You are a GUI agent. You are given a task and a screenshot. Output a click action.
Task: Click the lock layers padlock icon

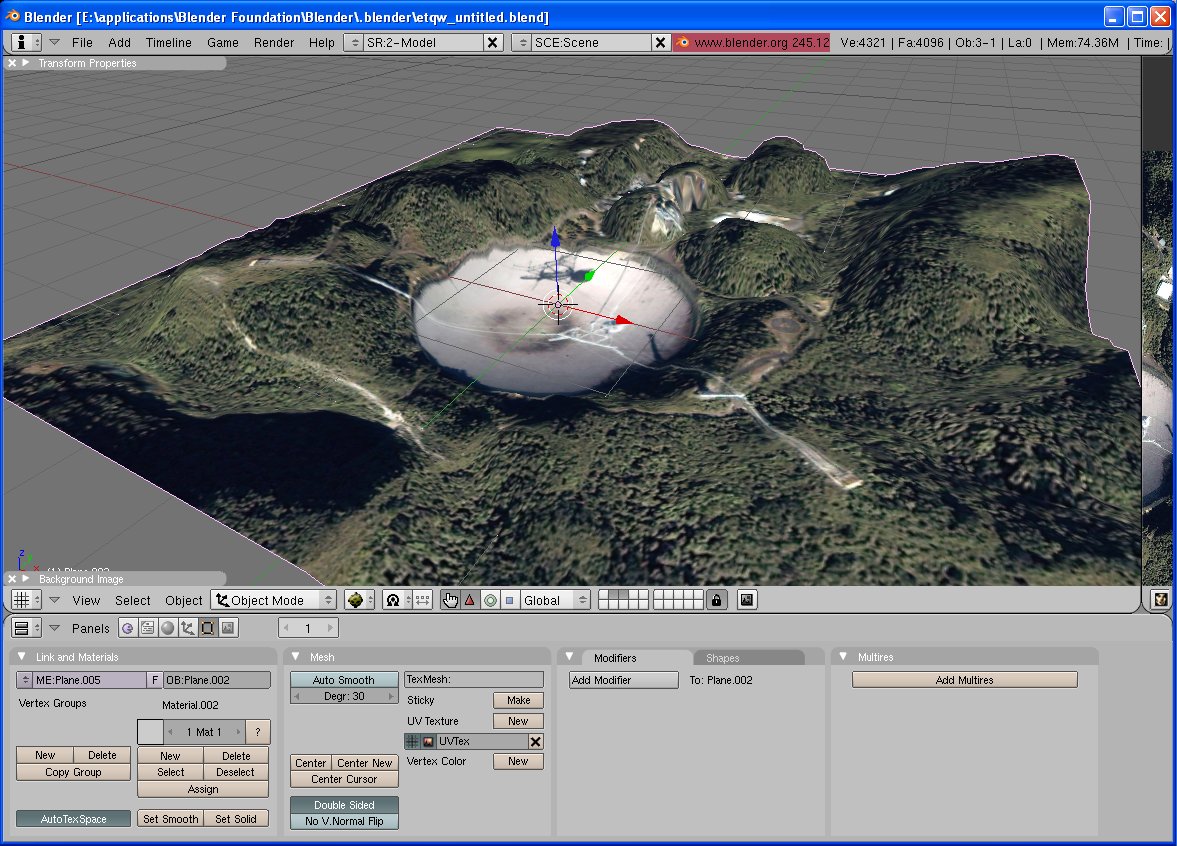pyautogui.click(x=716, y=600)
